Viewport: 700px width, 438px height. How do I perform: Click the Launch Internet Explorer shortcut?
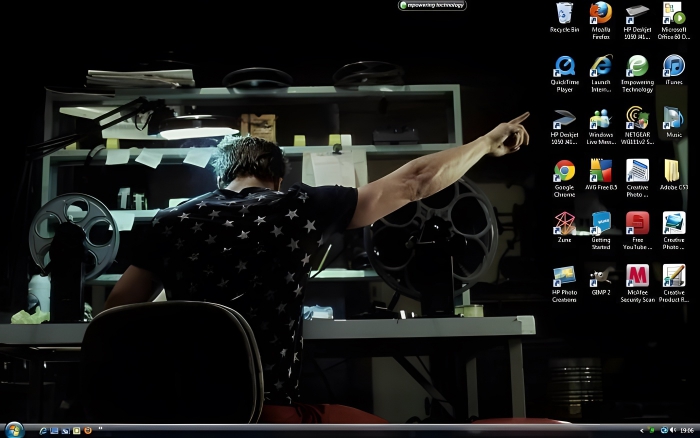tap(601, 67)
